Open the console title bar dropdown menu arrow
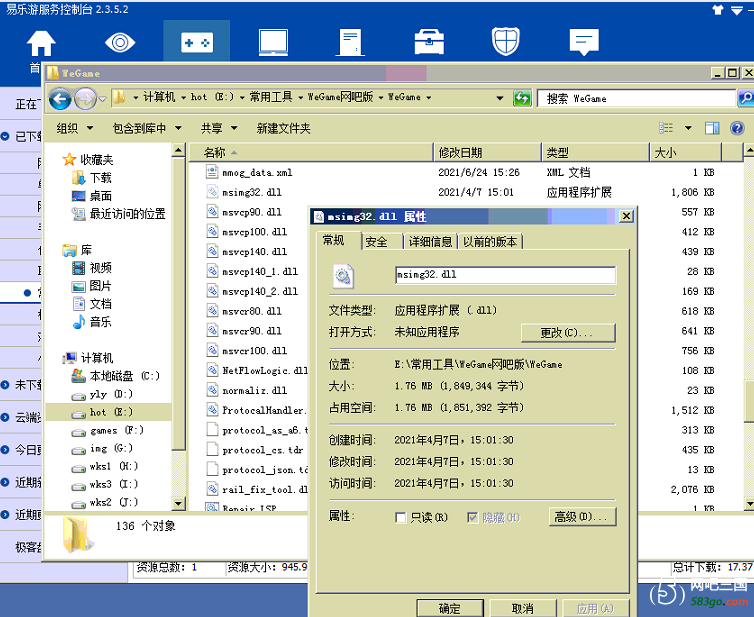This screenshot has width=754, height=617. pyautogui.click(x=737, y=10)
